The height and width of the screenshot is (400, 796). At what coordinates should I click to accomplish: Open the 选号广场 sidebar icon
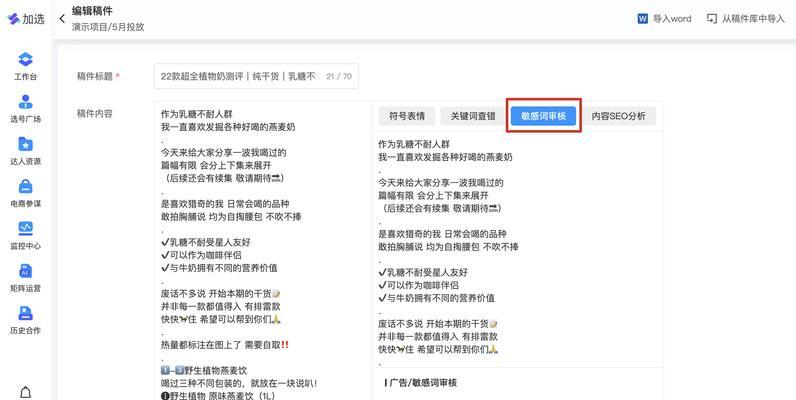[25, 102]
